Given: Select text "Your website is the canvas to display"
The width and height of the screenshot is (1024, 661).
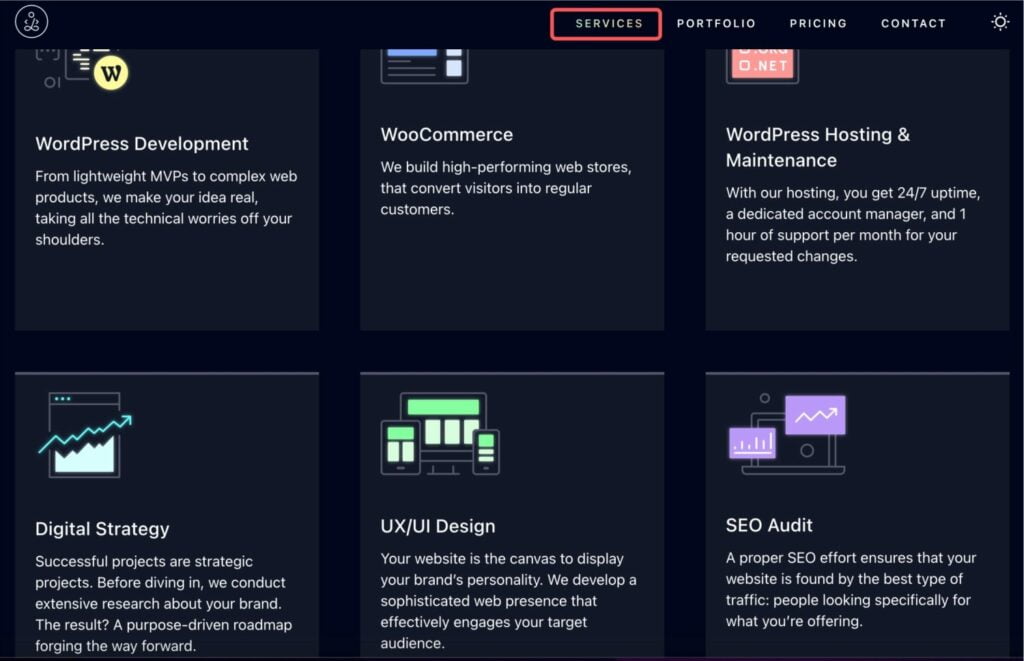Looking at the screenshot, I should tap(502, 559).
